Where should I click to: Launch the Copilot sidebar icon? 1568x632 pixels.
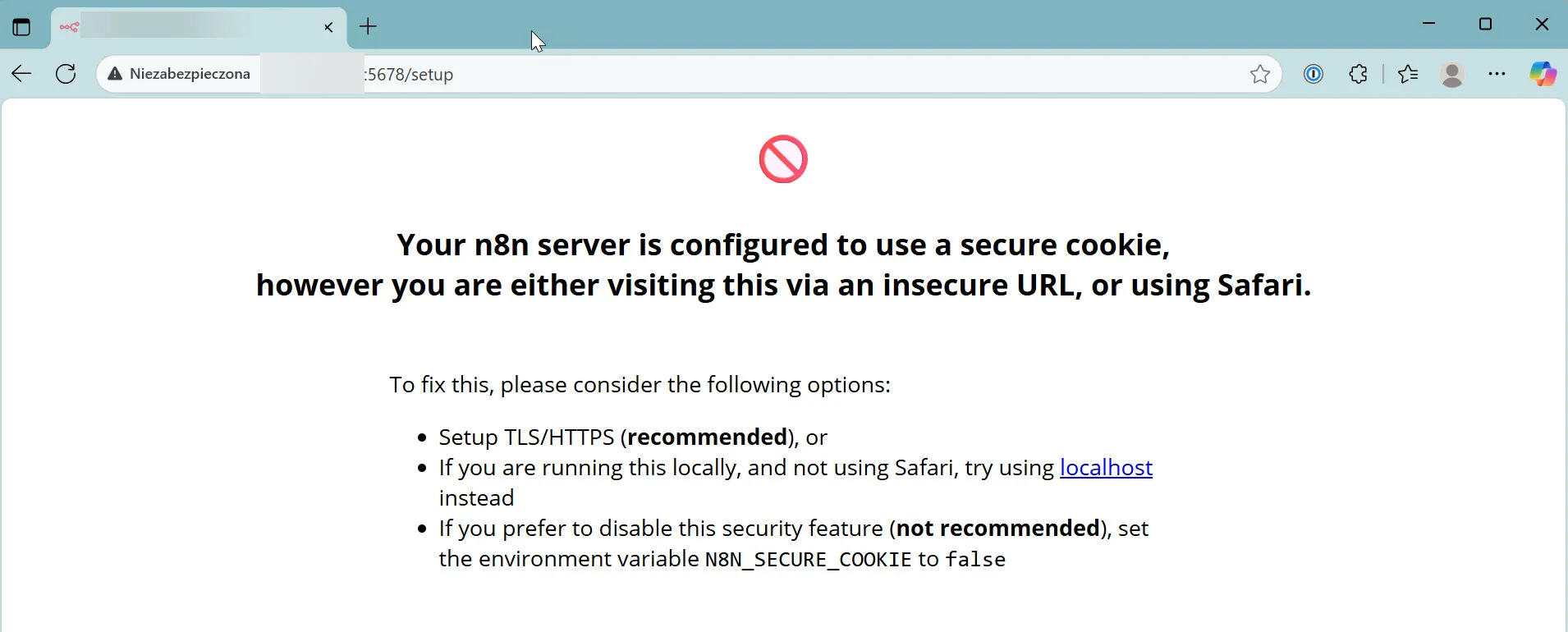[1542, 75]
